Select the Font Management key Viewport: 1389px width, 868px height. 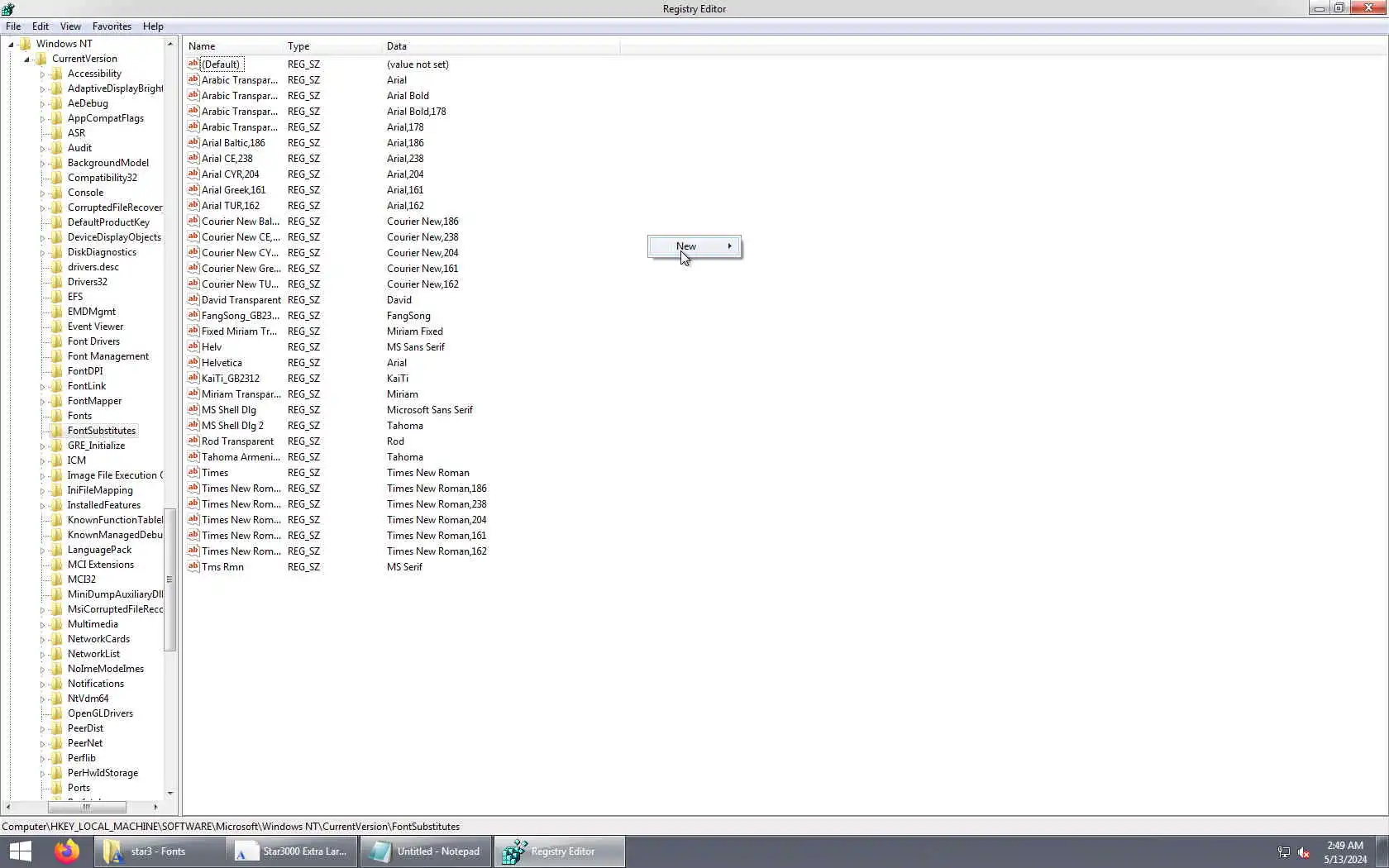pos(108,356)
